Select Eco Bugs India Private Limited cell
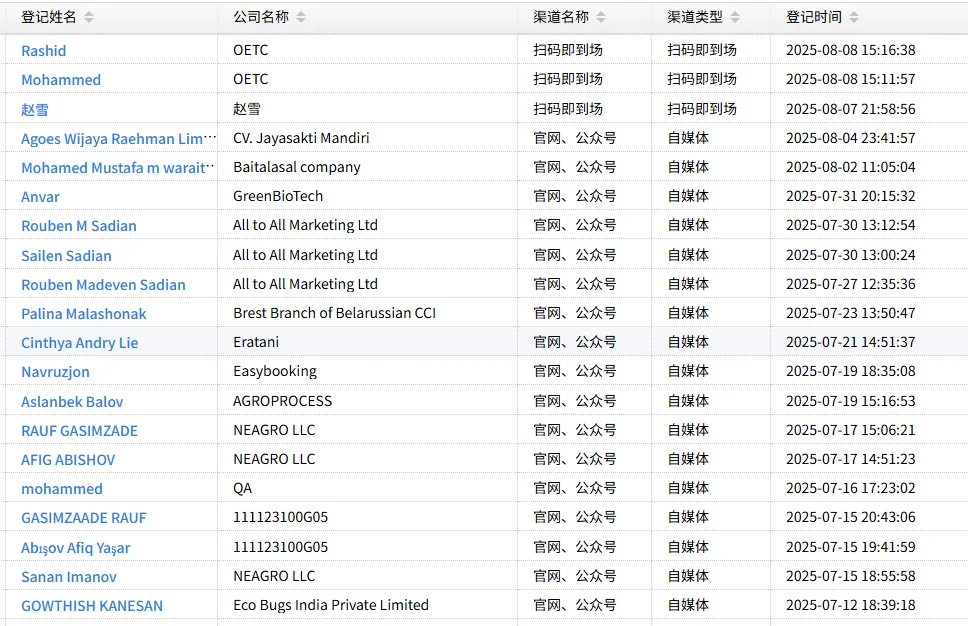 pyautogui.click(x=330, y=604)
